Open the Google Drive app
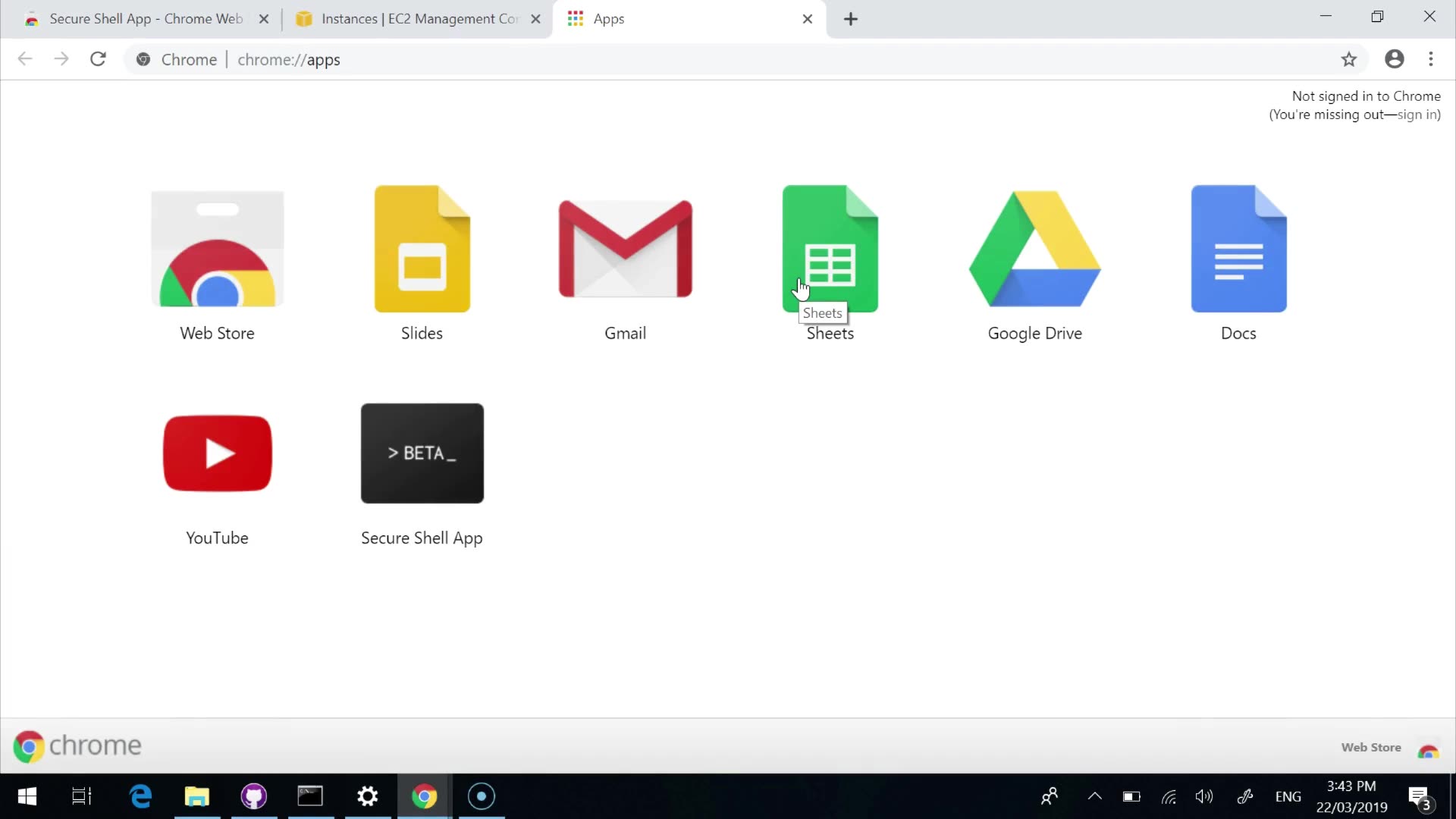 1034,249
